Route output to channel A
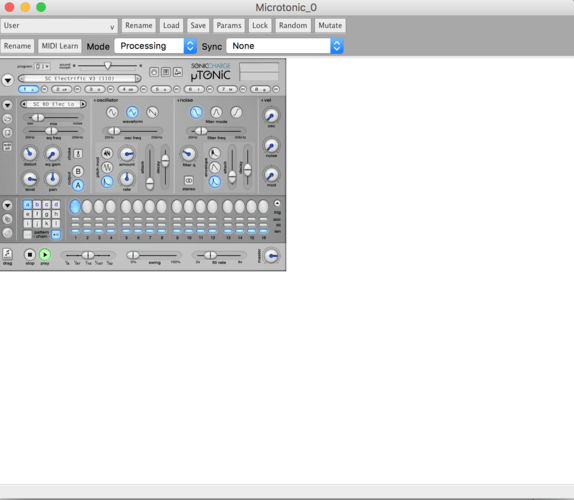Screen dimensions: 574x500 pyautogui.click(x=78, y=185)
